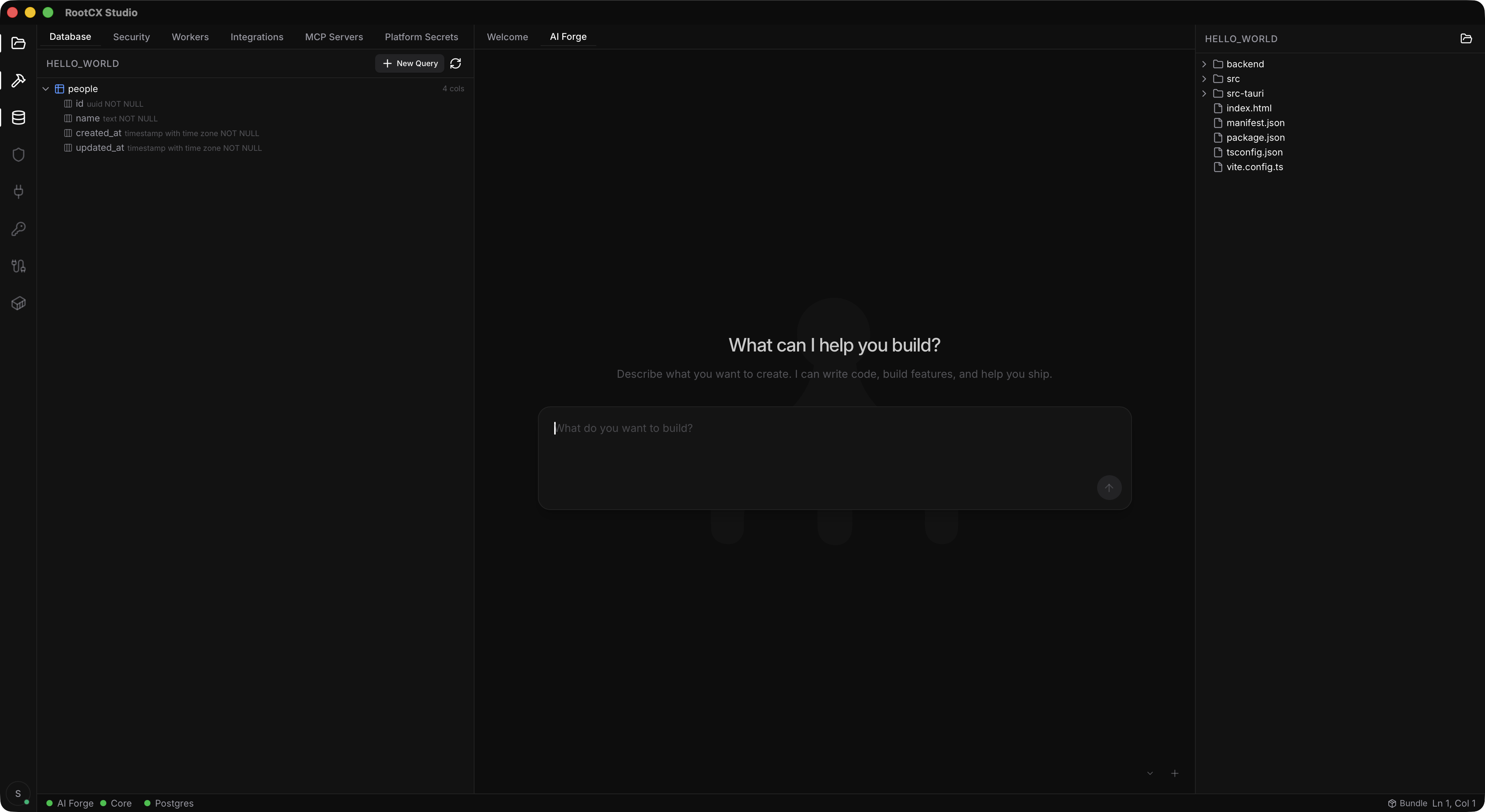Click the refresh icon beside New Query

click(456, 63)
